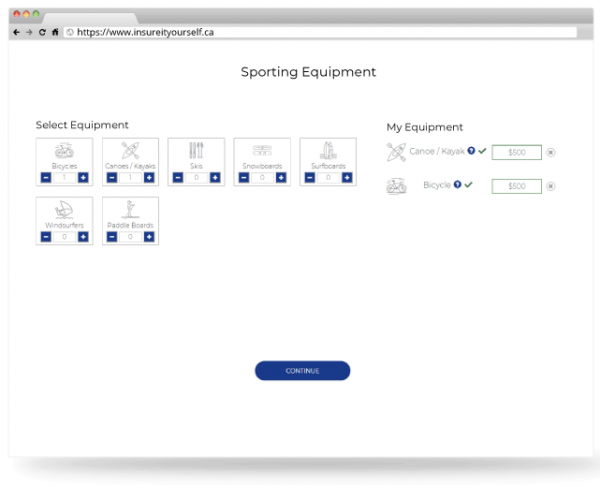Select the Canoes / Kayaks icon
The image size is (600, 500).
coord(130,150)
